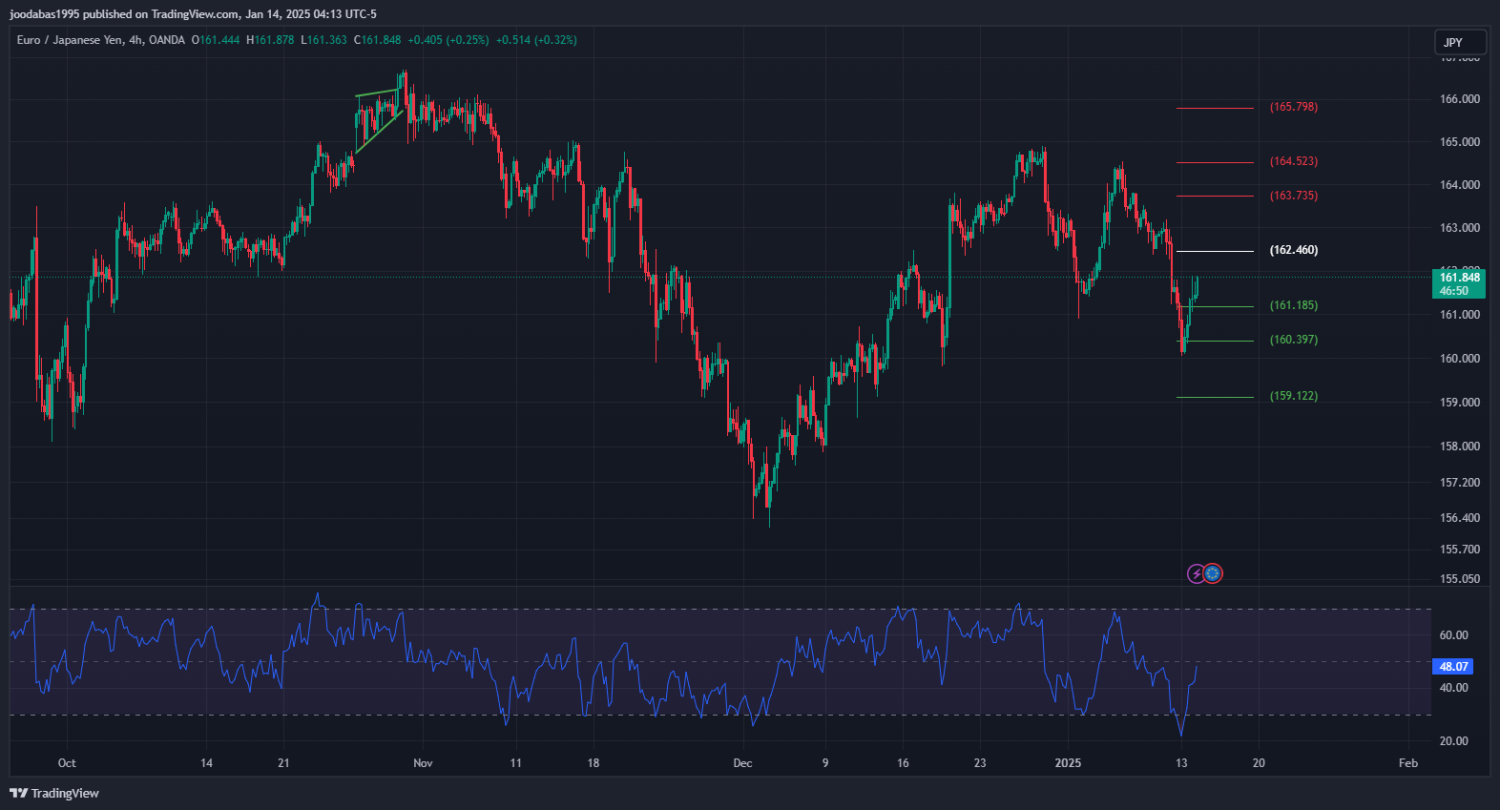Click the green 160.397 support level label
Screen dimensions: 1500x810
click(1293, 340)
